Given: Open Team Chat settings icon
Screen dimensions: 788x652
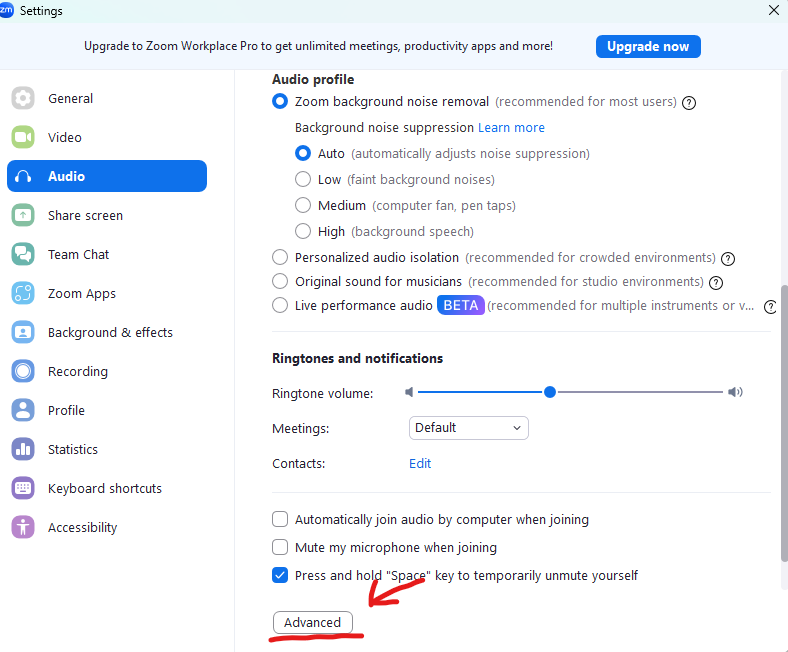Looking at the screenshot, I should [x=23, y=254].
